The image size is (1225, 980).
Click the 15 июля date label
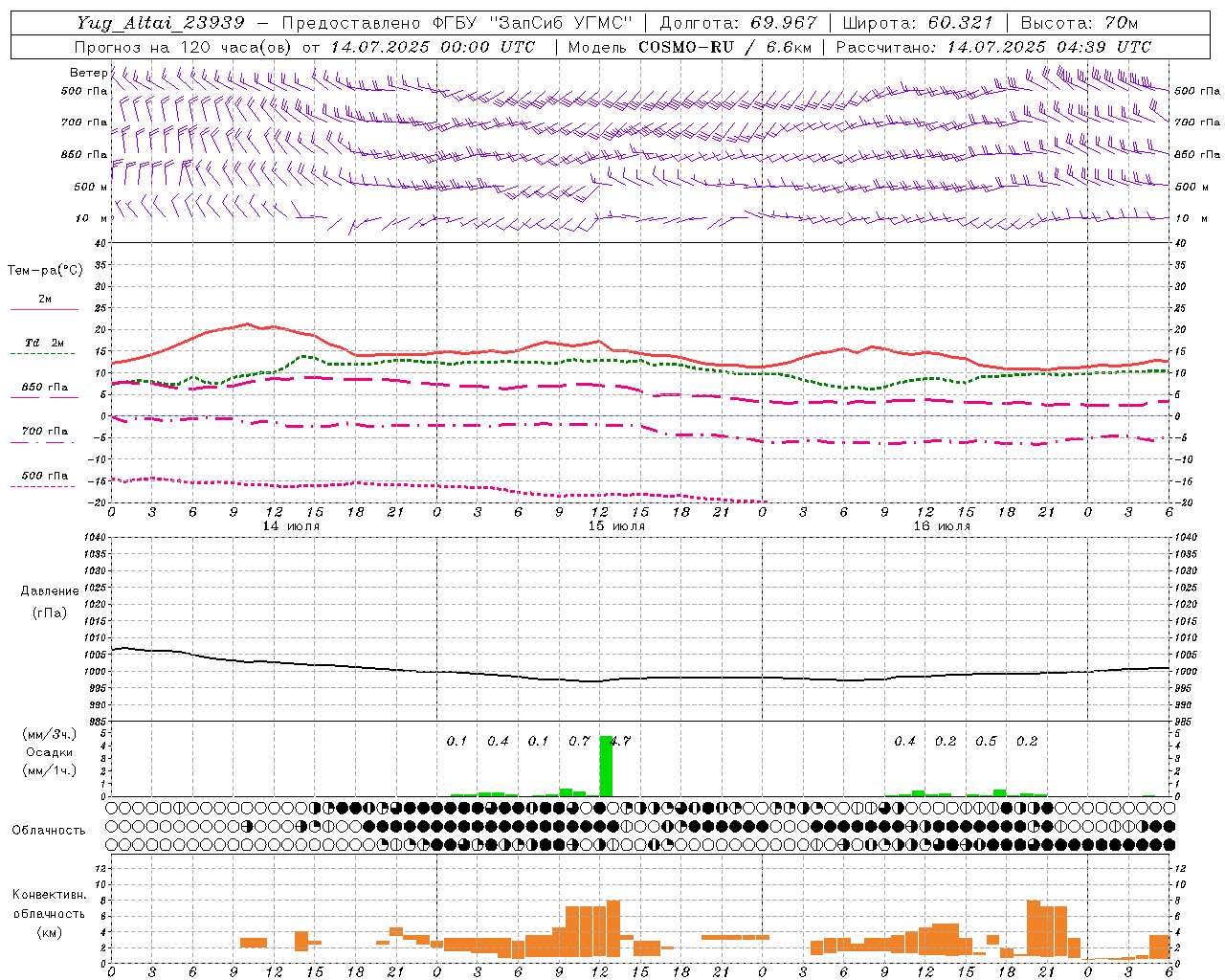coord(615,526)
